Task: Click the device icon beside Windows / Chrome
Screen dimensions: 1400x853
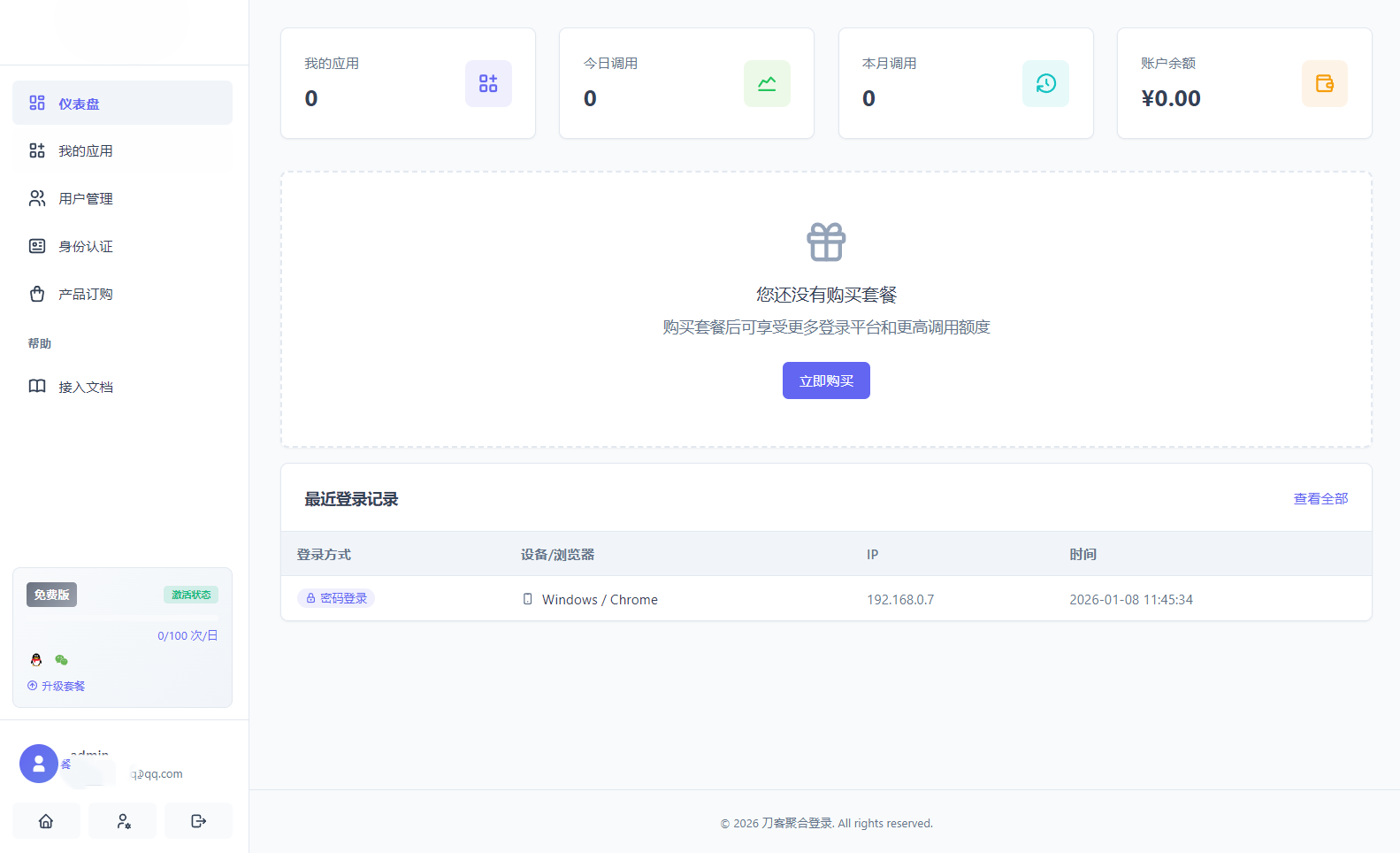Action: (x=528, y=599)
